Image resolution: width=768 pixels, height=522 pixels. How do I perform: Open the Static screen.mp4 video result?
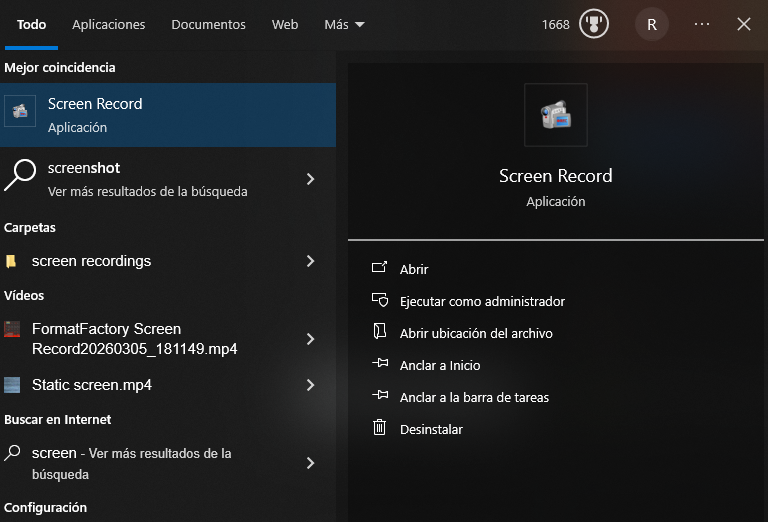168,385
